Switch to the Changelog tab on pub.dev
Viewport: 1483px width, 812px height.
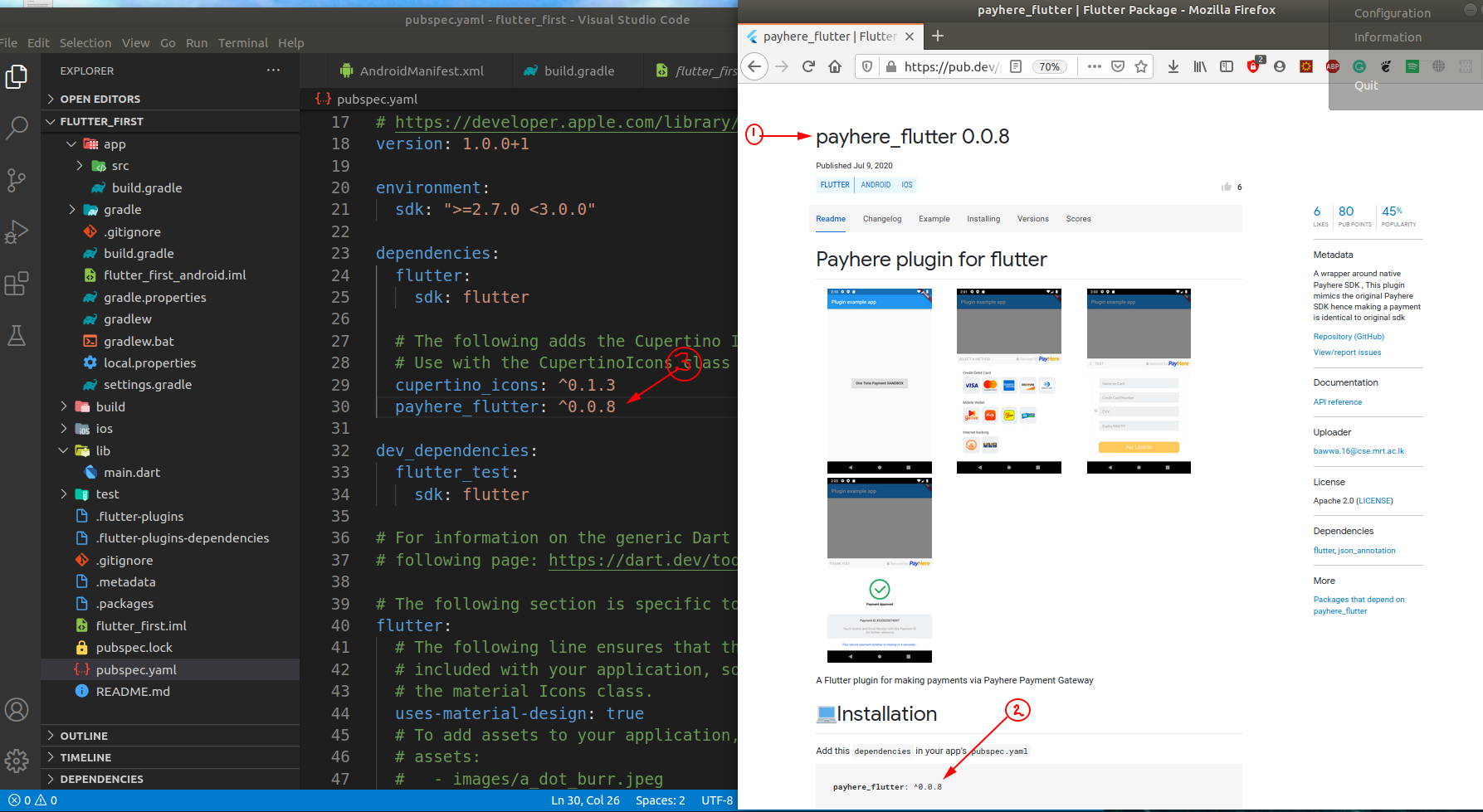click(x=881, y=218)
